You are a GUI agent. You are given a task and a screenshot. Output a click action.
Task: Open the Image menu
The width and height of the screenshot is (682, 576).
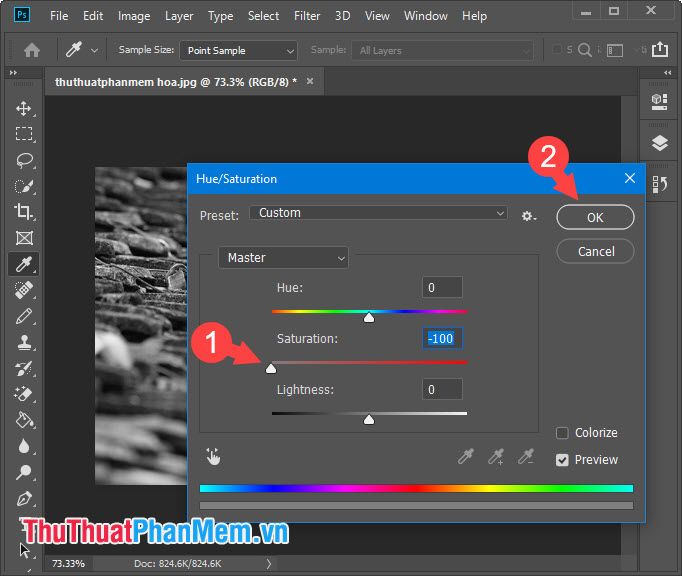(134, 16)
